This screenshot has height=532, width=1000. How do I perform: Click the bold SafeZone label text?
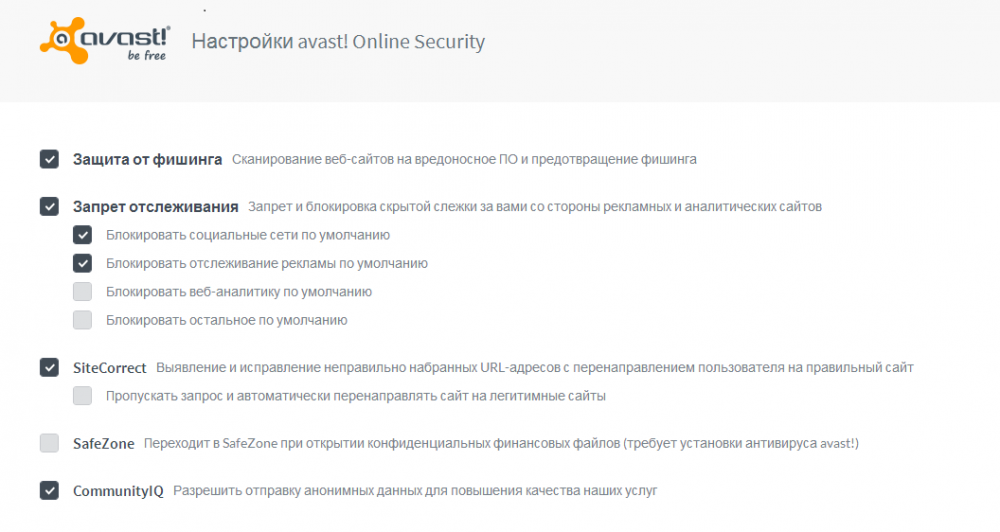pyautogui.click(x=104, y=443)
